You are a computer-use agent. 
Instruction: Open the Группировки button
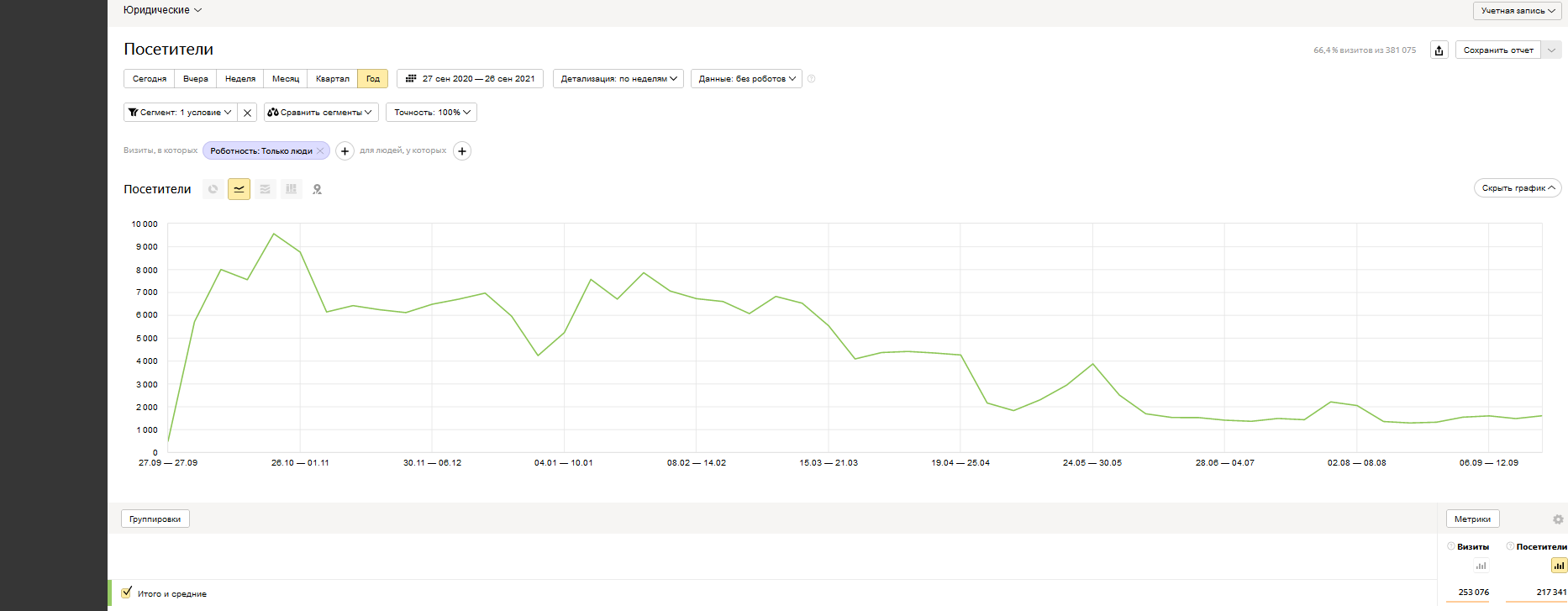click(155, 519)
